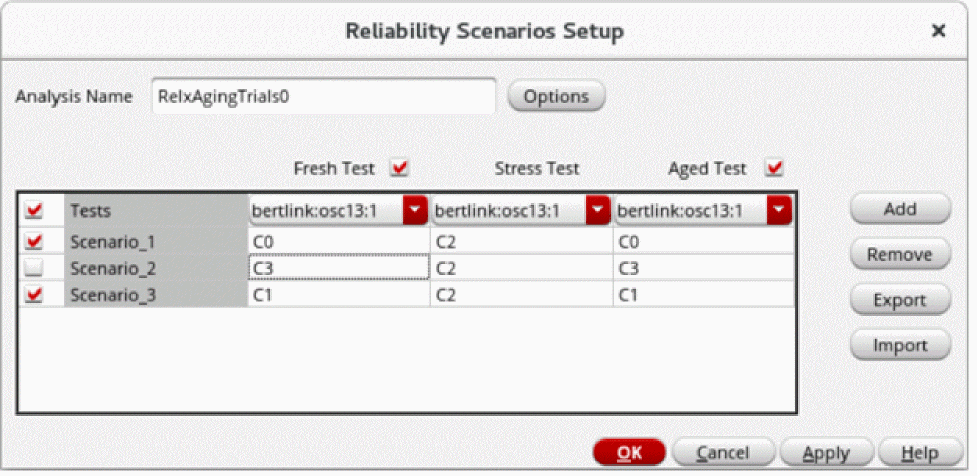Disable the Scenario_3 row checkbox

point(35,295)
